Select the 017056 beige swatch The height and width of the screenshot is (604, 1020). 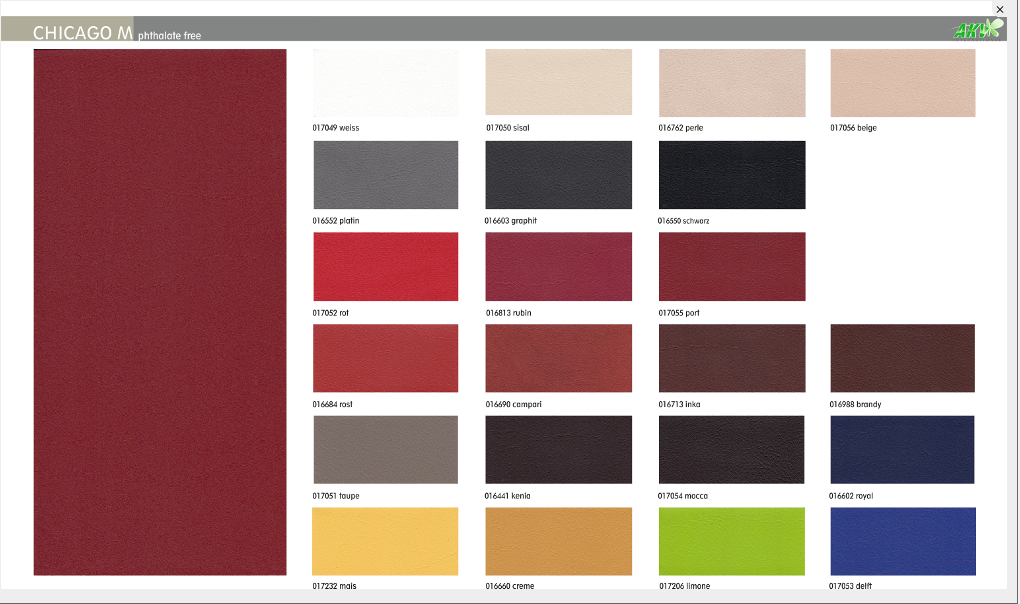coord(902,83)
